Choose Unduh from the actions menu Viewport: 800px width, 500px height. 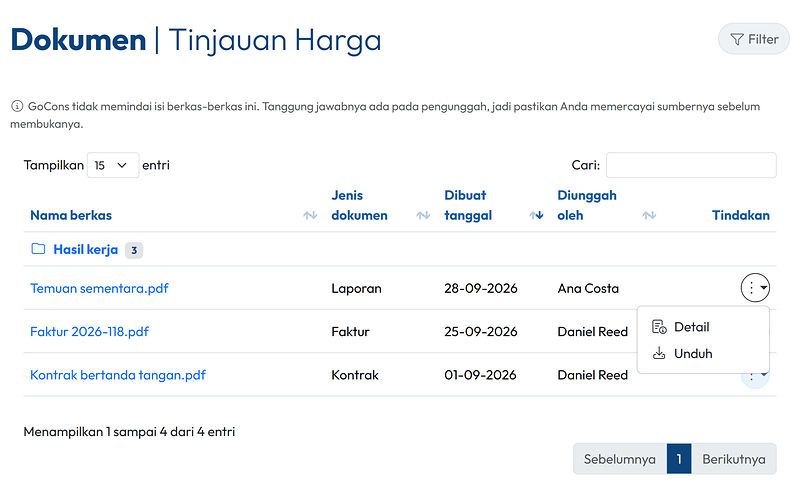tap(703, 354)
